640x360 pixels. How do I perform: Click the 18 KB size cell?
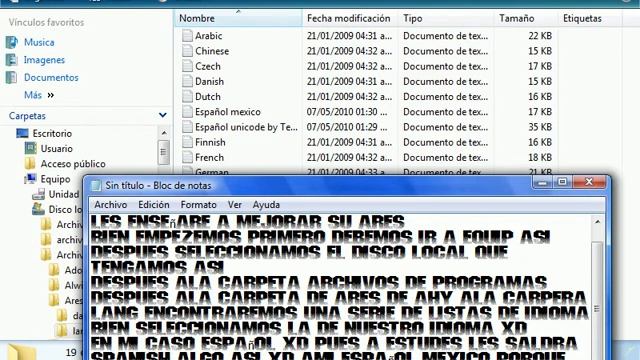pos(540,157)
